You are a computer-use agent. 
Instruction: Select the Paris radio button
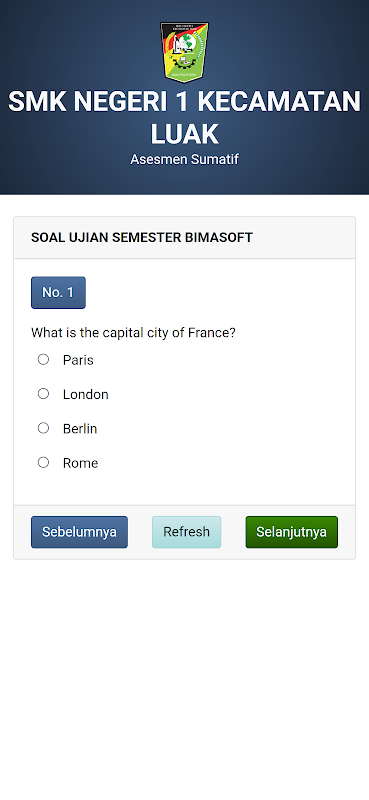43,360
